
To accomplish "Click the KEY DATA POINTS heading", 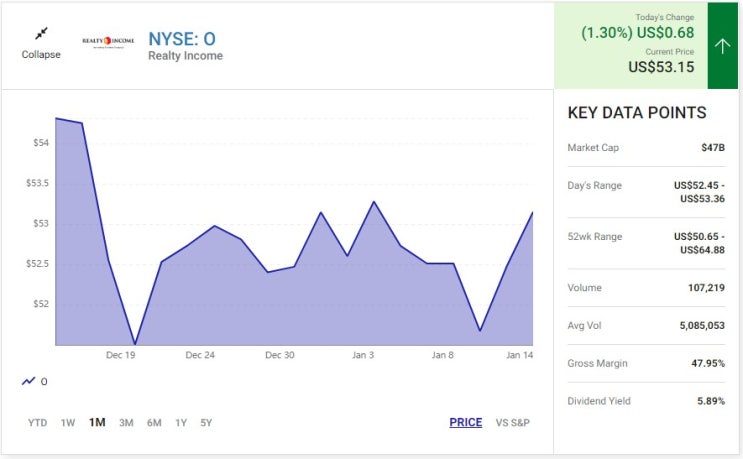I will click(637, 113).
